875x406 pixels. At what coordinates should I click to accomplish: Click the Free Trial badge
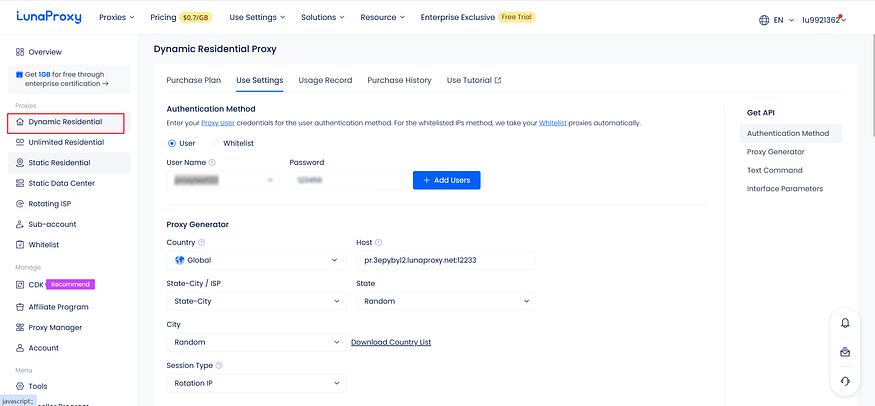[517, 17]
